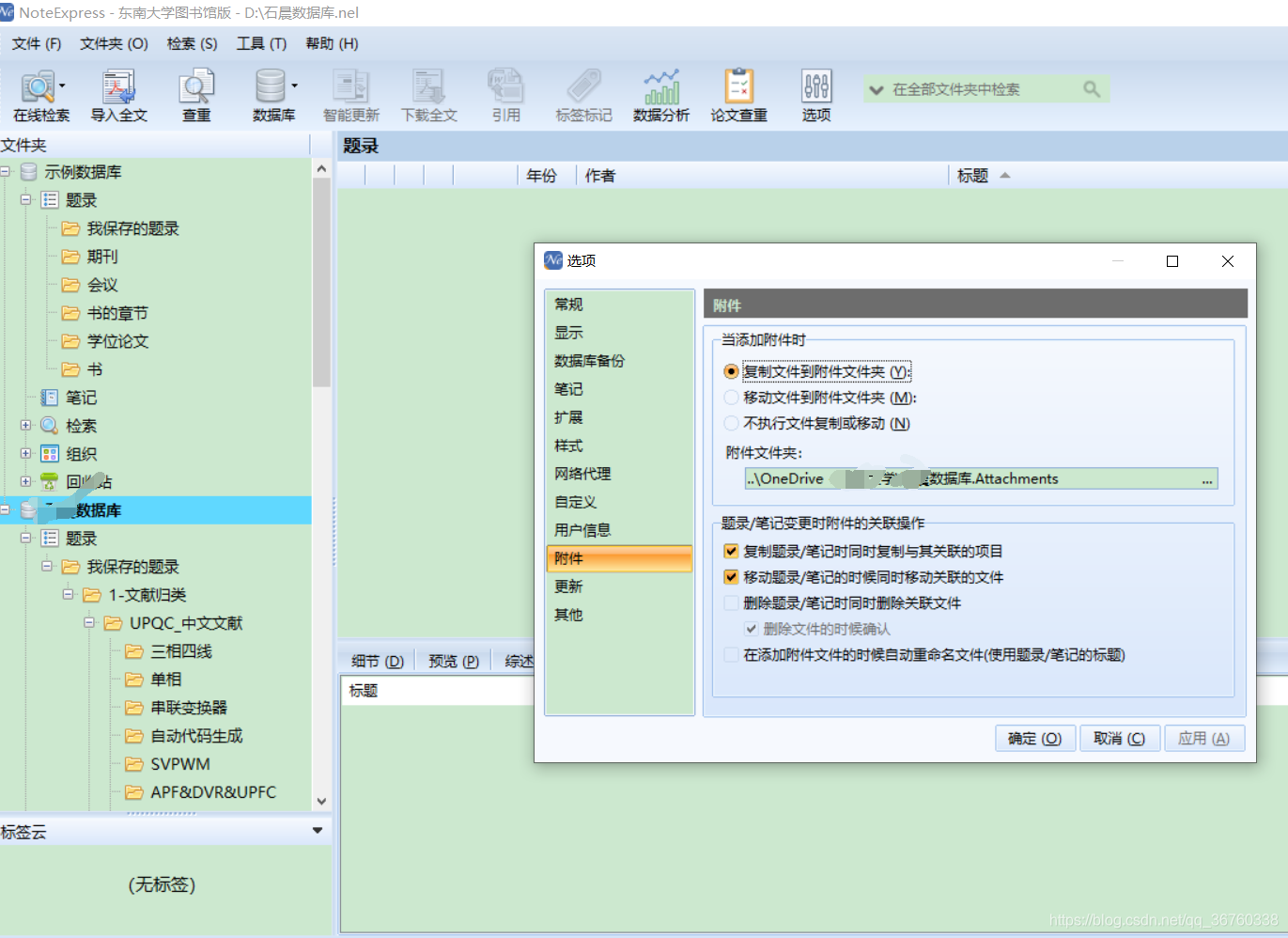This screenshot has height=938, width=1288.
Task: Open the search scope dropdown 在全部文件夹中检索
Action: point(877,89)
